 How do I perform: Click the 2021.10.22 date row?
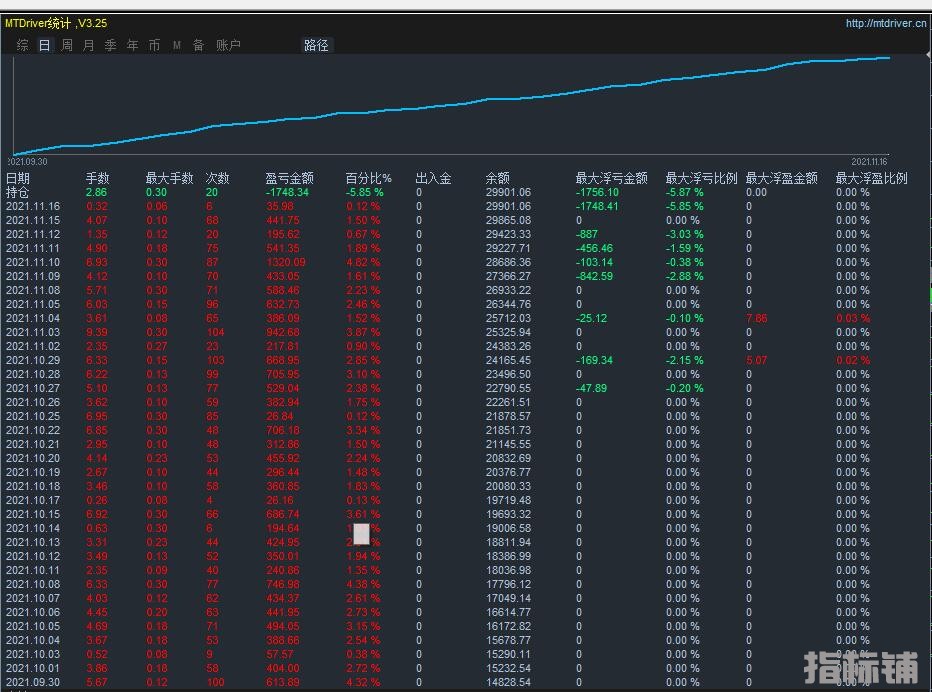click(x=33, y=430)
